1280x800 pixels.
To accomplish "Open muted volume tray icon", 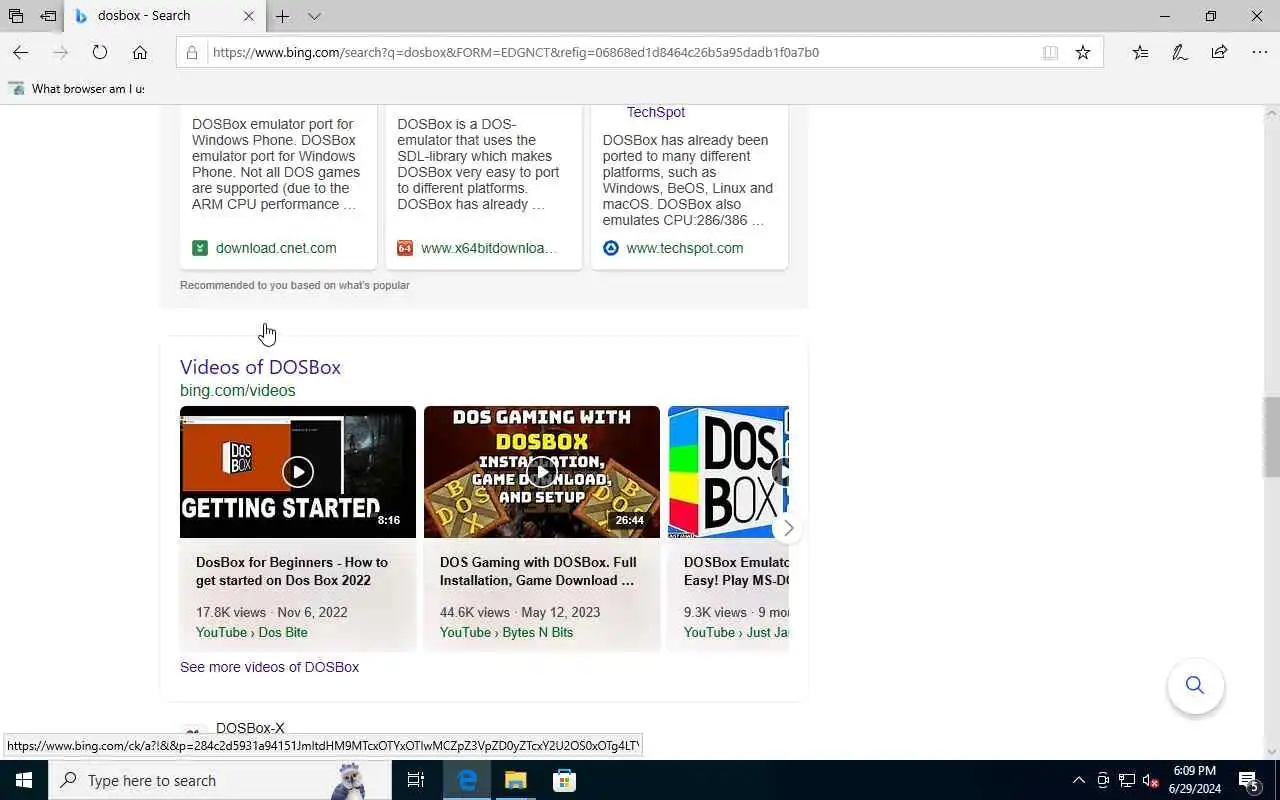I will tap(1151, 780).
